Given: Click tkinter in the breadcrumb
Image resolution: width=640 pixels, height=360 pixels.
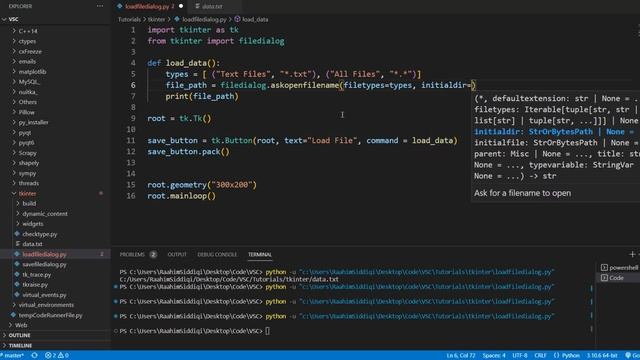Looking at the screenshot, I should (156, 19).
